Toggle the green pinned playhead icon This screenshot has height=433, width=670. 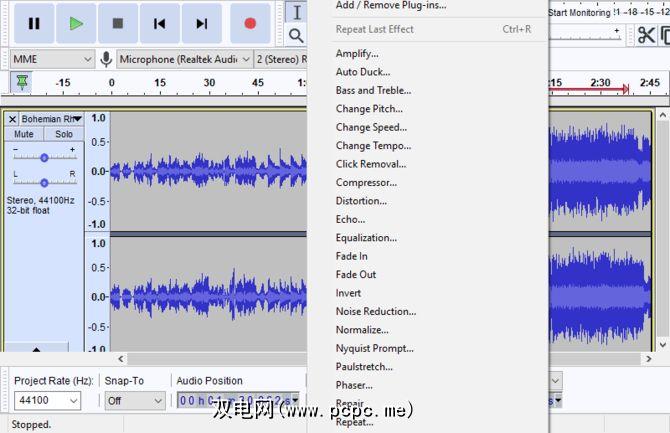point(22,83)
